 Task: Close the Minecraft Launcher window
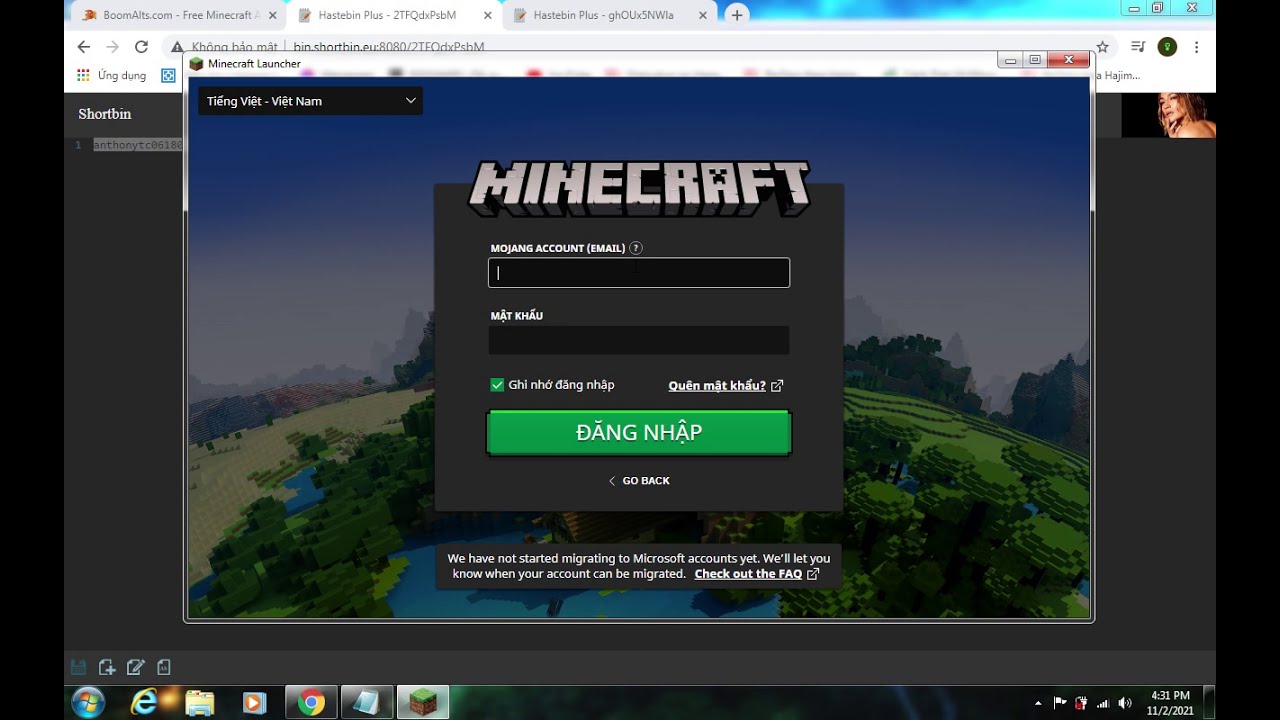point(1068,60)
